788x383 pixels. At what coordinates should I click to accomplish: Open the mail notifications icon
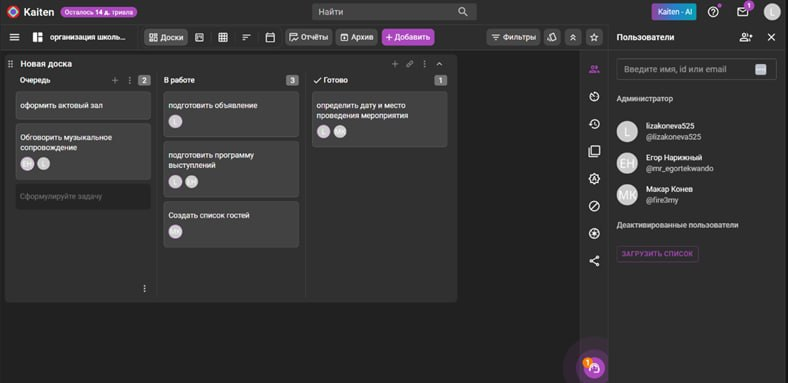click(x=742, y=12)
